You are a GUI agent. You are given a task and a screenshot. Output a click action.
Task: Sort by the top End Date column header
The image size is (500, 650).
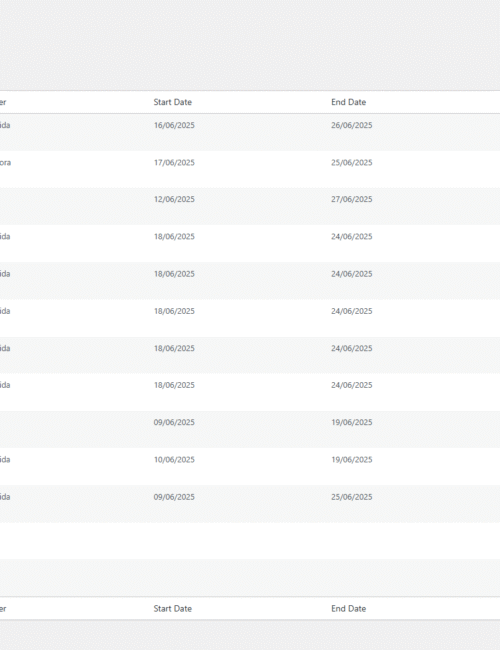click(348, 102)
